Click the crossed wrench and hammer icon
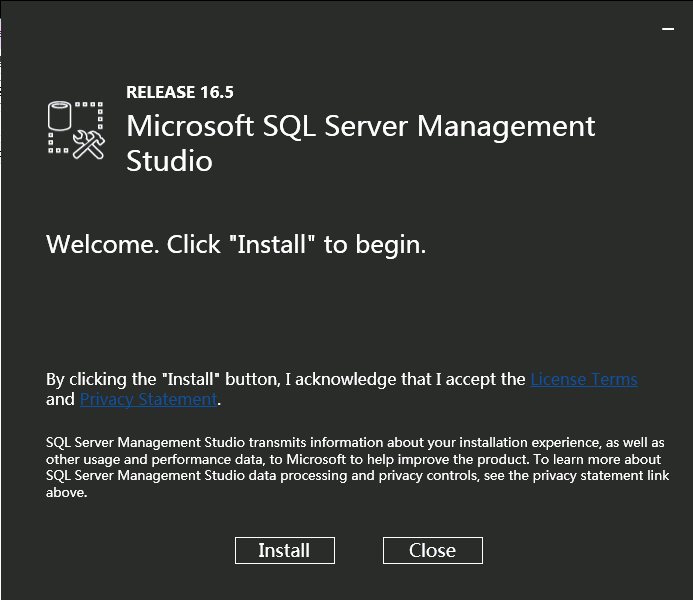The width and height of the screenshot is (693, 600). (x=89, y=144)
